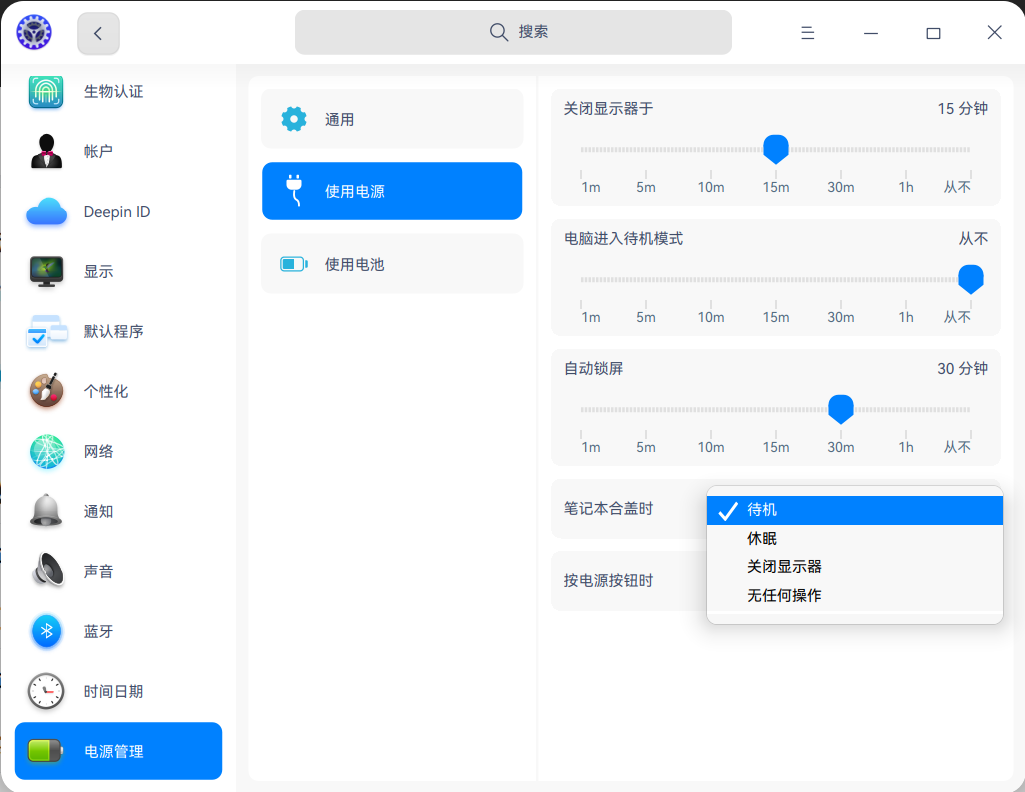
Task: Click the 时间日期 sidebar label
Action: (x=113, y=691)
